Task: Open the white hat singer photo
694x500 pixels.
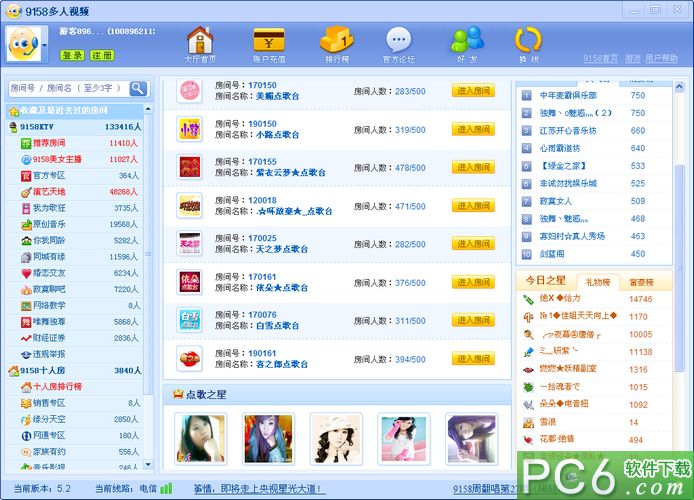Action: tap(336, 439)
